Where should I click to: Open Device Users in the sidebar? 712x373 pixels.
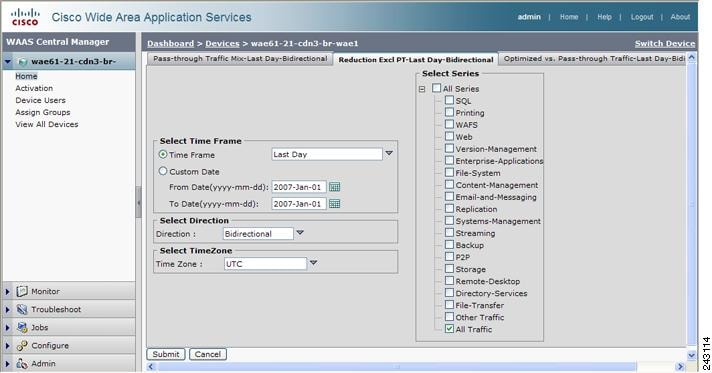point(40,100)
